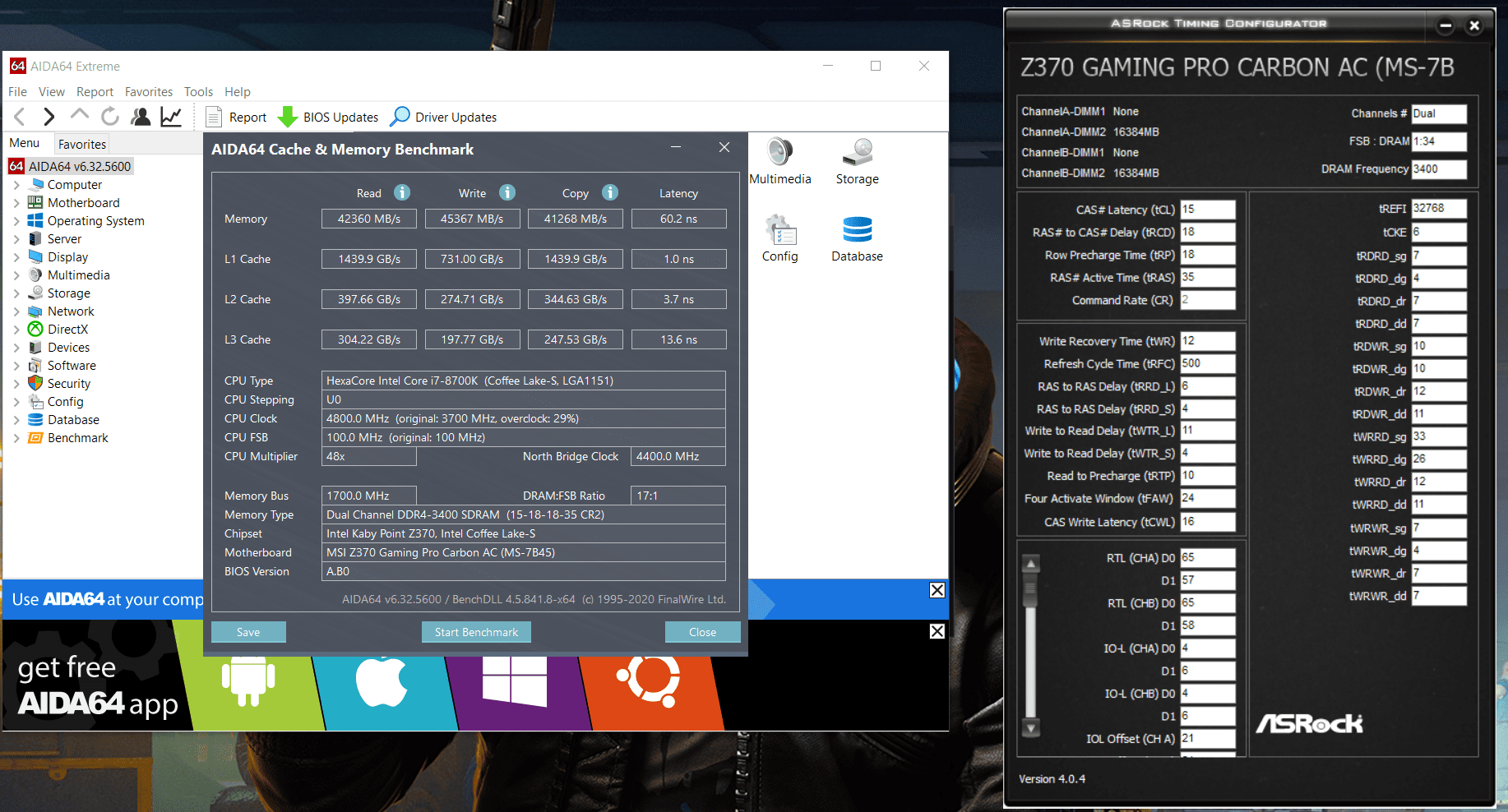Click the tREFI value field
1508x812 pixels.
coord(1439,209)
